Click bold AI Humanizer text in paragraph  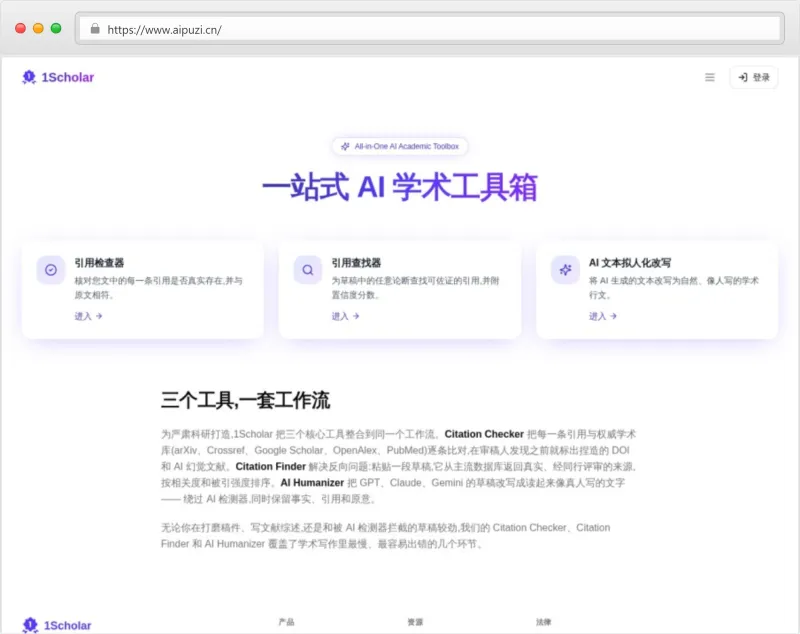coord(312,483)
